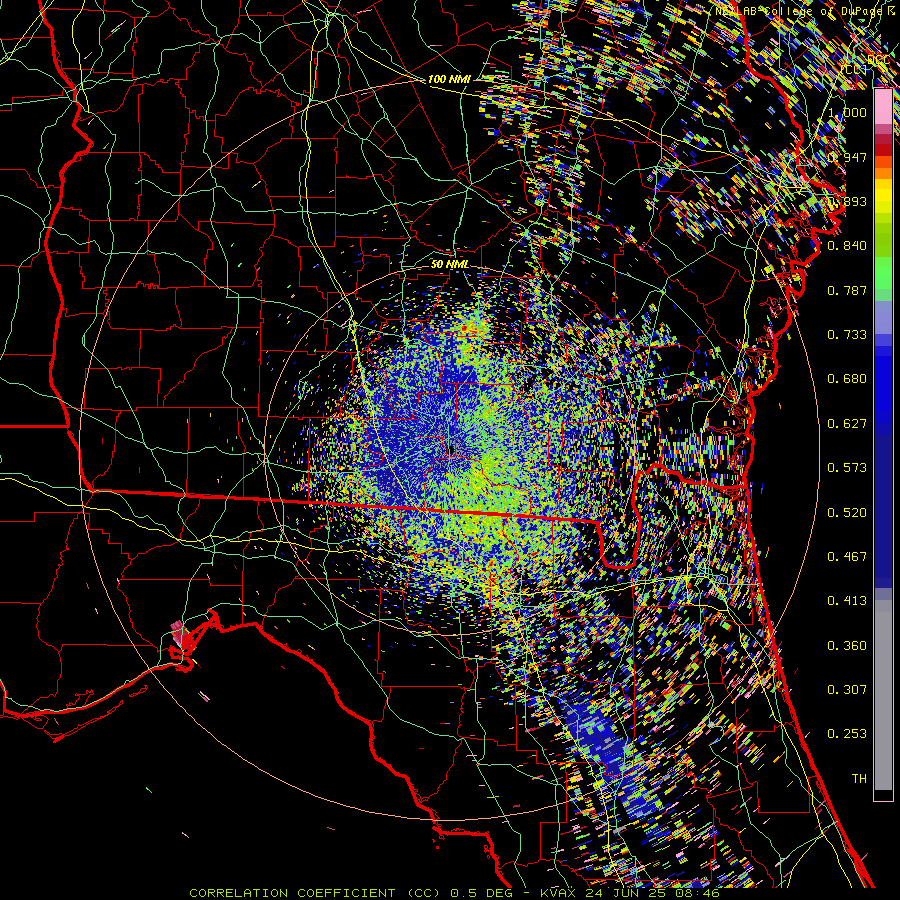Click the 0.893 legend value
Screen dimensions: 900x900
click(x=847, y=201)
